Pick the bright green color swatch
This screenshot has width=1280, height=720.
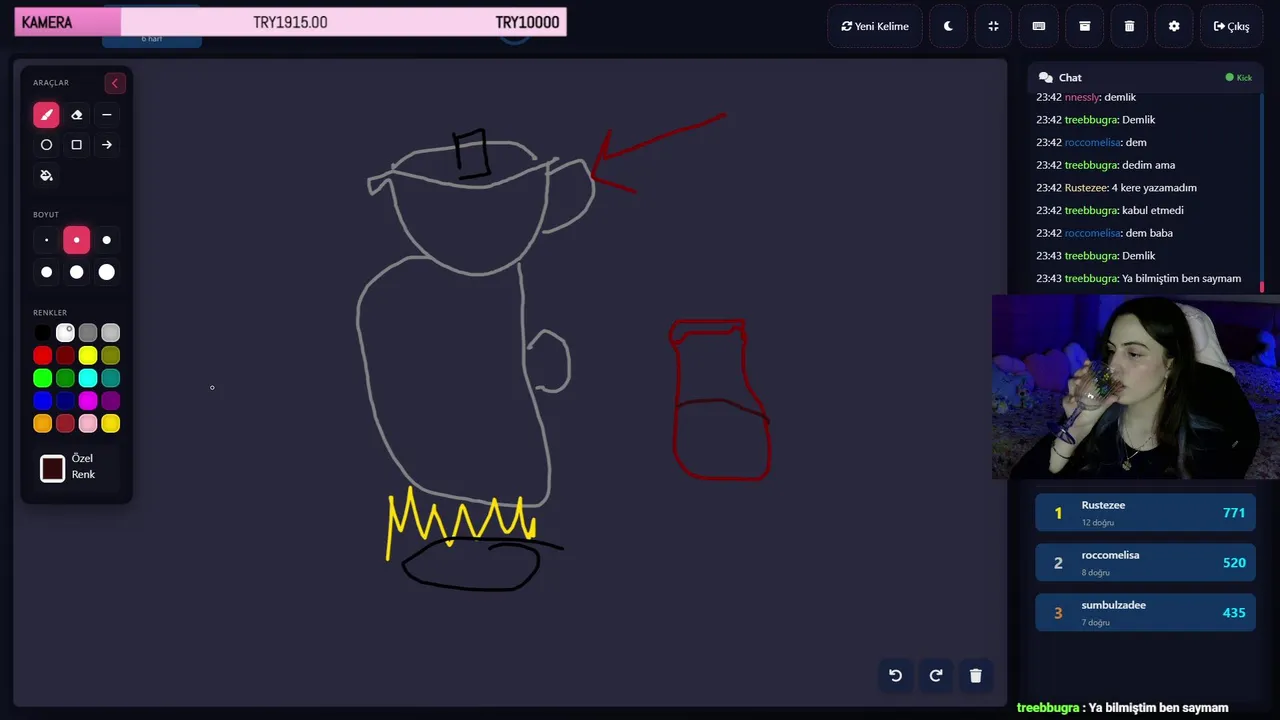click(42, 378)
